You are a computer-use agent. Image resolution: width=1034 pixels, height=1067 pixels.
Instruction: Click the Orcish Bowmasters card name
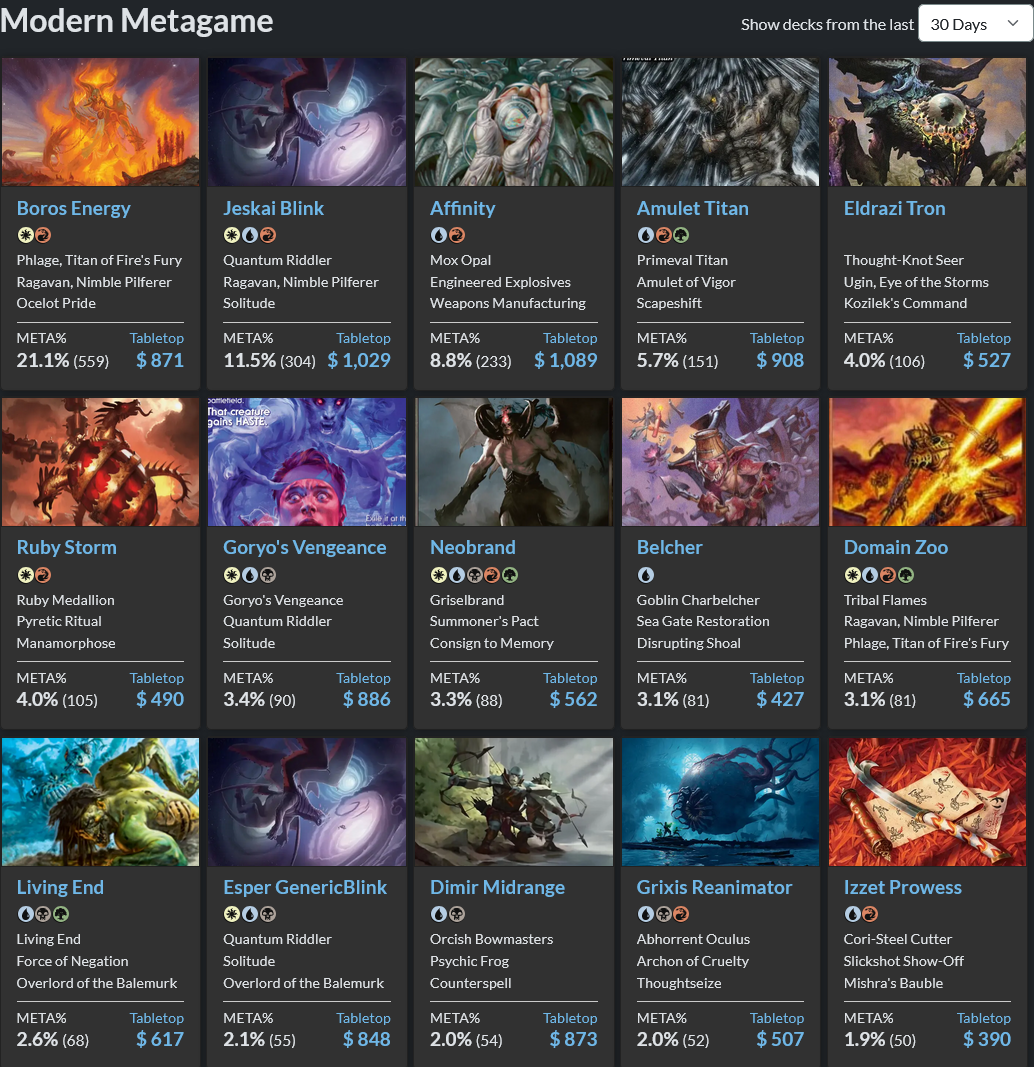click(x=491, y=939)
